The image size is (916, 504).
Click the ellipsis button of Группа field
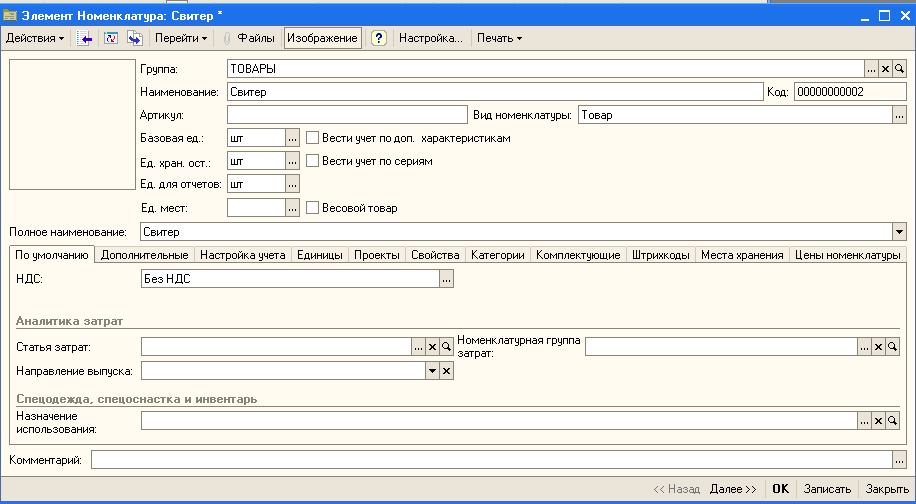[871, 69]
